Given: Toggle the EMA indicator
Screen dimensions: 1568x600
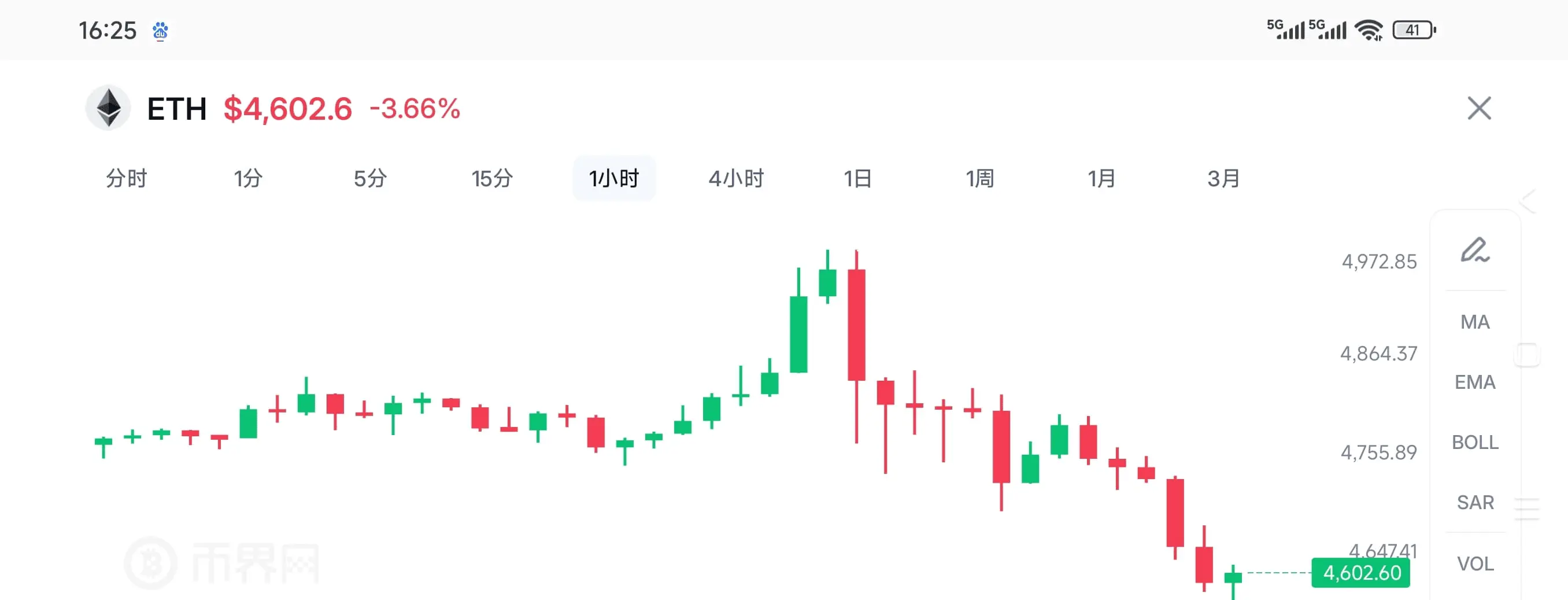Looking at the screenshot, I should click(x=1475, y=382).
